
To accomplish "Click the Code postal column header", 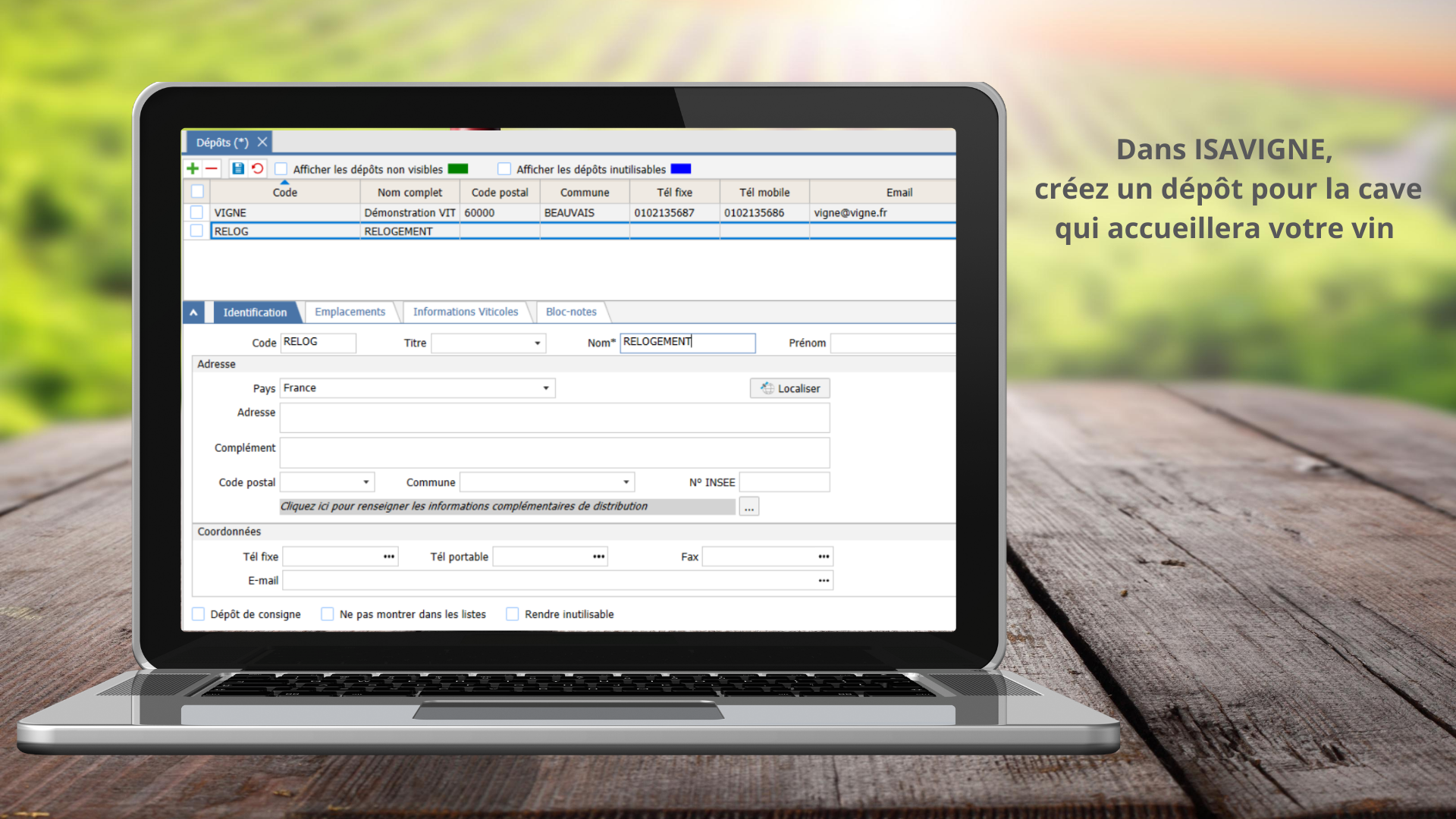I will click(500, 193).
